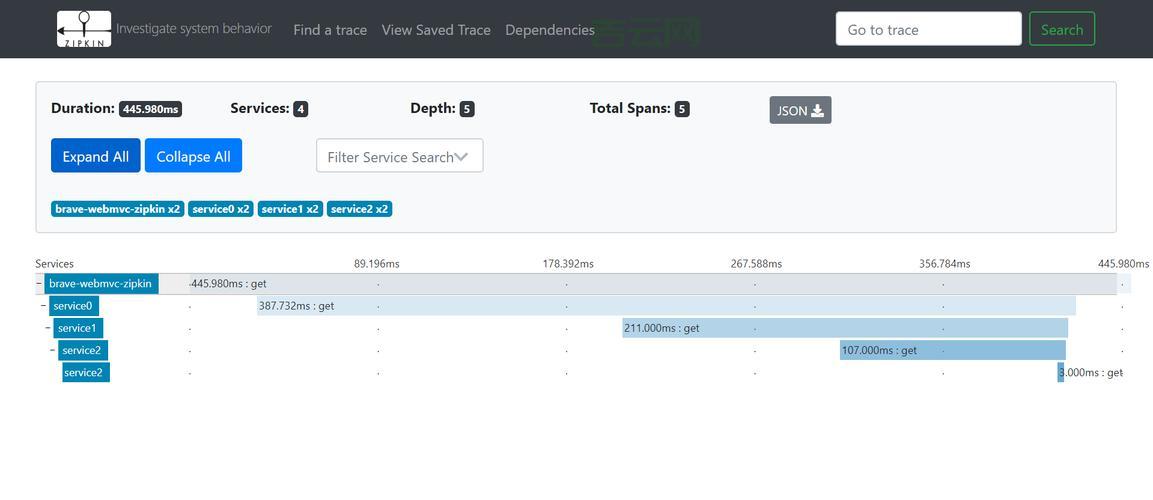Click the Go to trace input field
The width and height of the screenshot is (1153, 500).
(928, 29)
